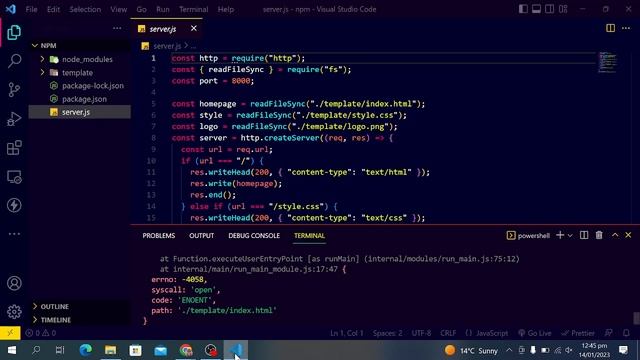Open Customize Layout button

click(x=563, y=9)
